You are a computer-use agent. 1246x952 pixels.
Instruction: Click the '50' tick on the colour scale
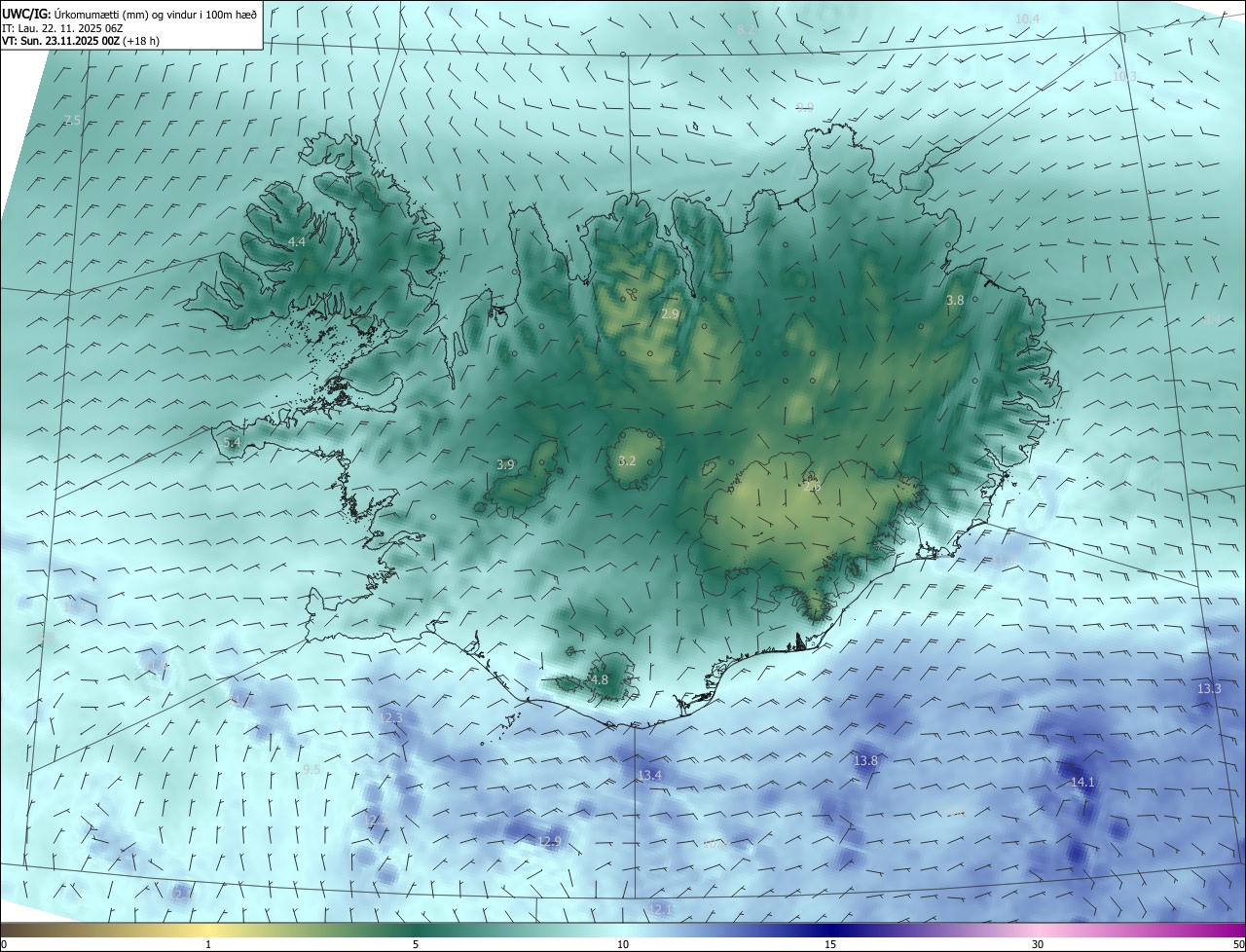pyautogui.click(x=1238, y=945)
